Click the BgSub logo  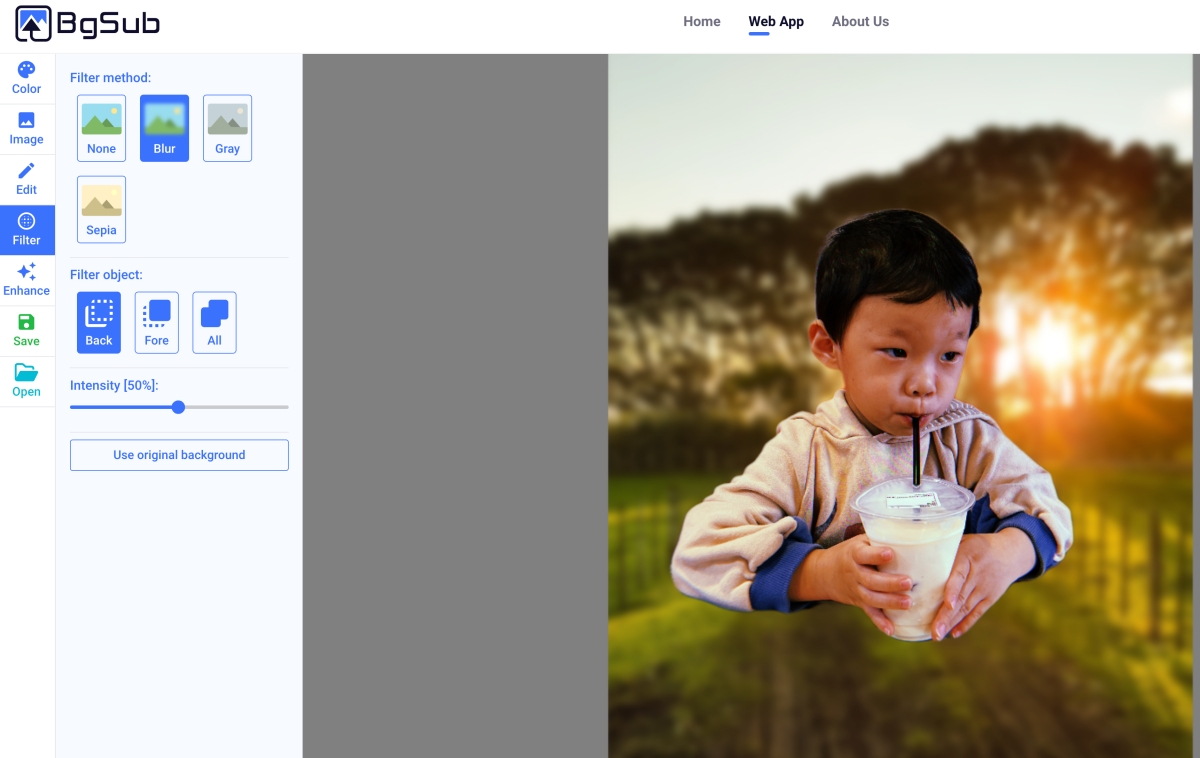88,24
